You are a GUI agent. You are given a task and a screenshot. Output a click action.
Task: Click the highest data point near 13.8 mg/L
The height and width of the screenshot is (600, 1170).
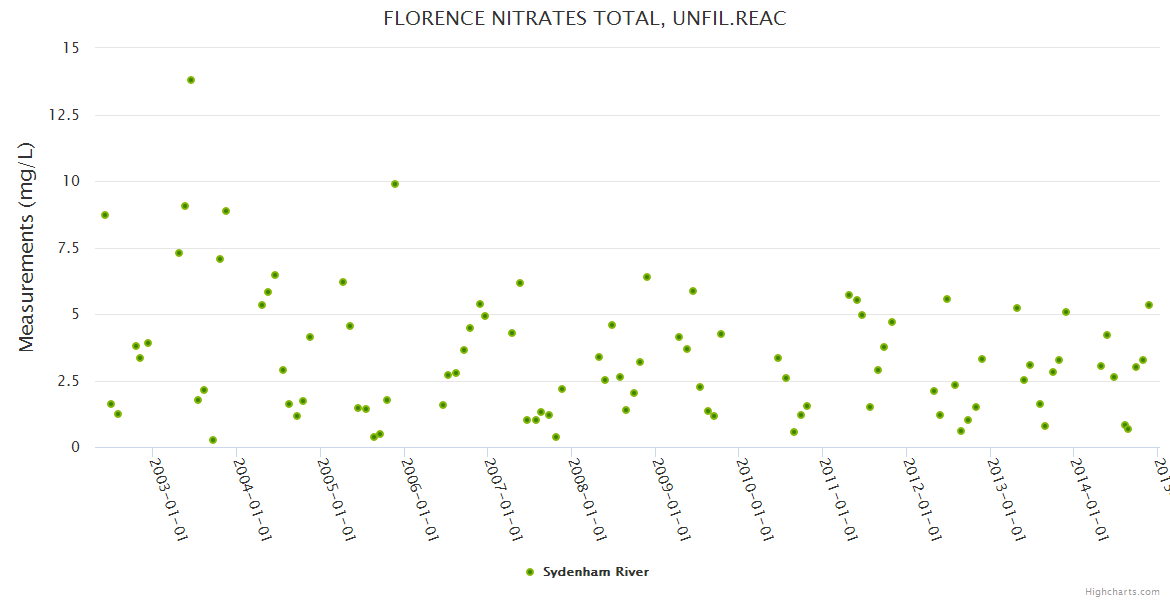tap(191, 80)
